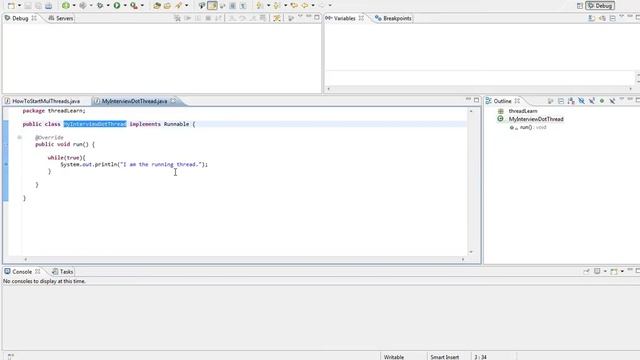640x360 pixels.
Task: Click the Next Annotation arrow icon
Action: [260, 6]
